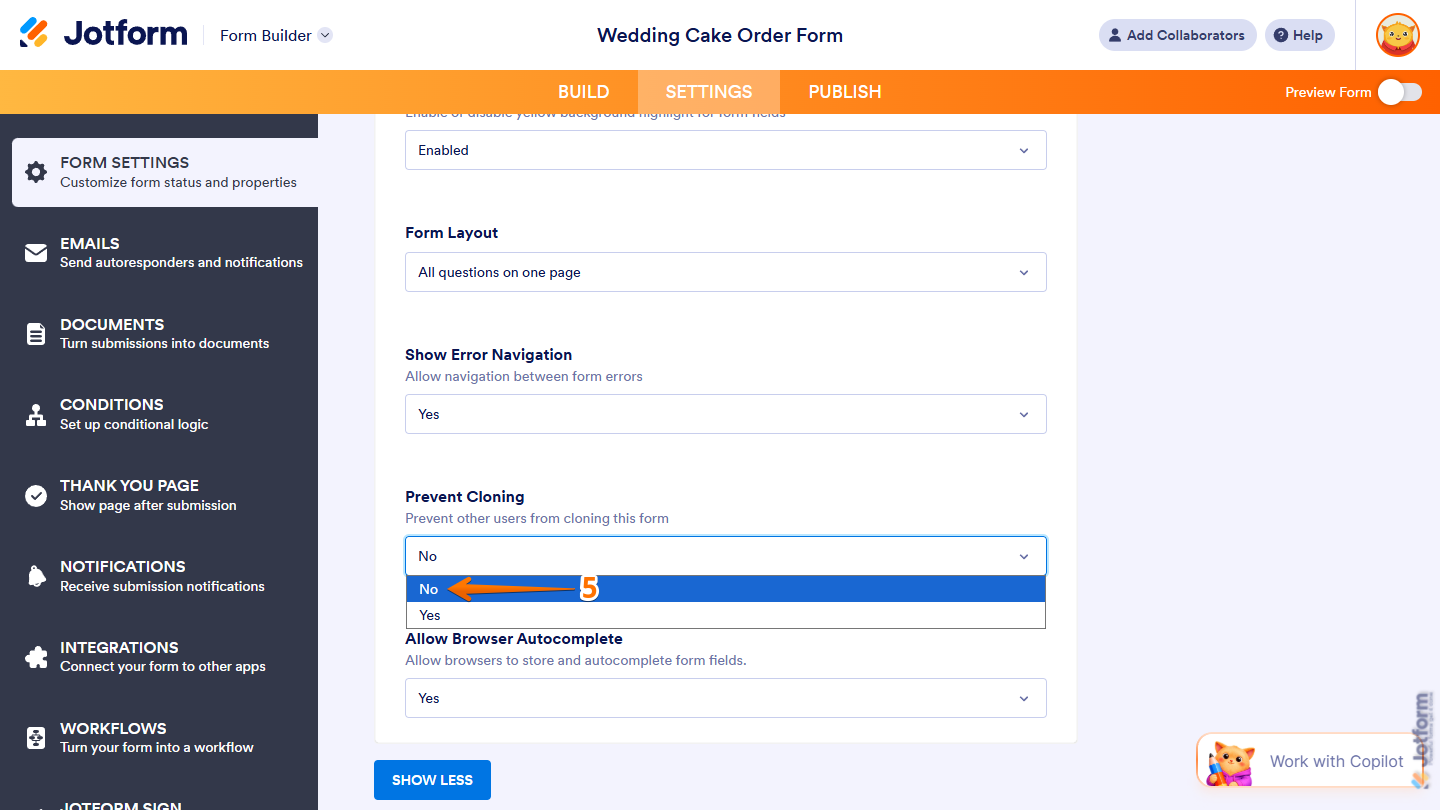The height and width of the screenshot is (810, 1440).
Task: Open Thank You Page checkmark icon
Action: pyautogui.click(x=36, y=494)
